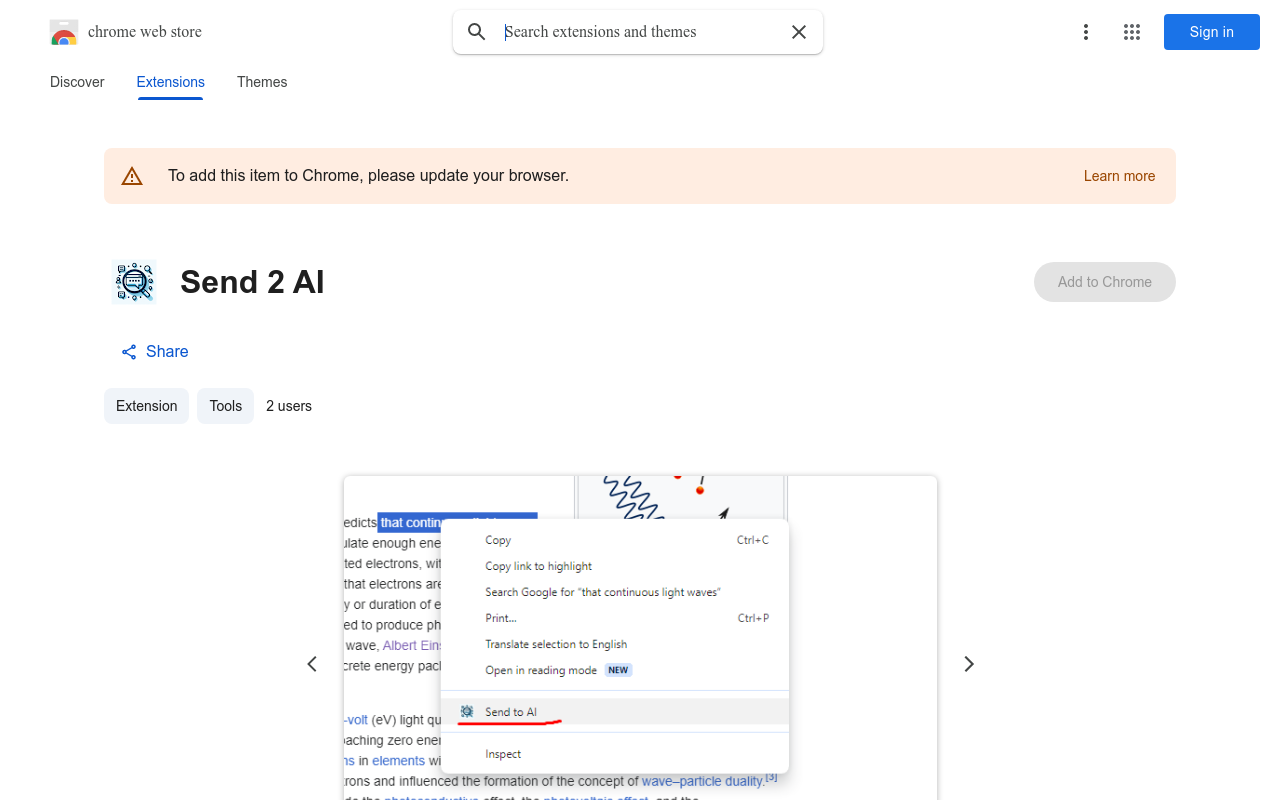
Task: Select the Extensions tab
Action: [171, 82]
